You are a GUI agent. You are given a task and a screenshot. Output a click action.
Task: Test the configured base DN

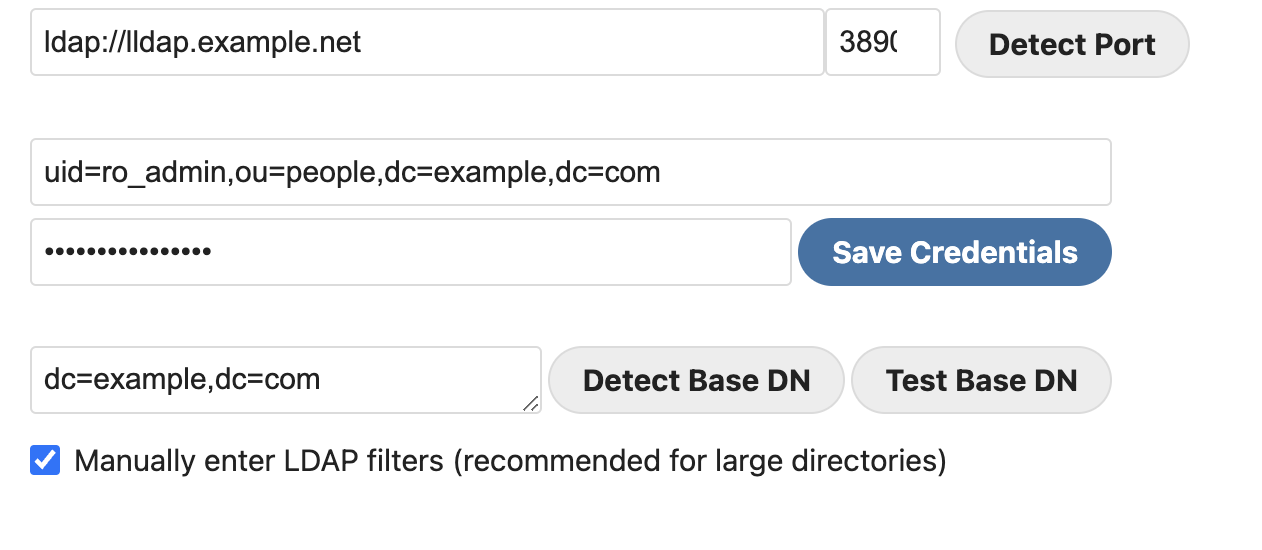(981, 380)
